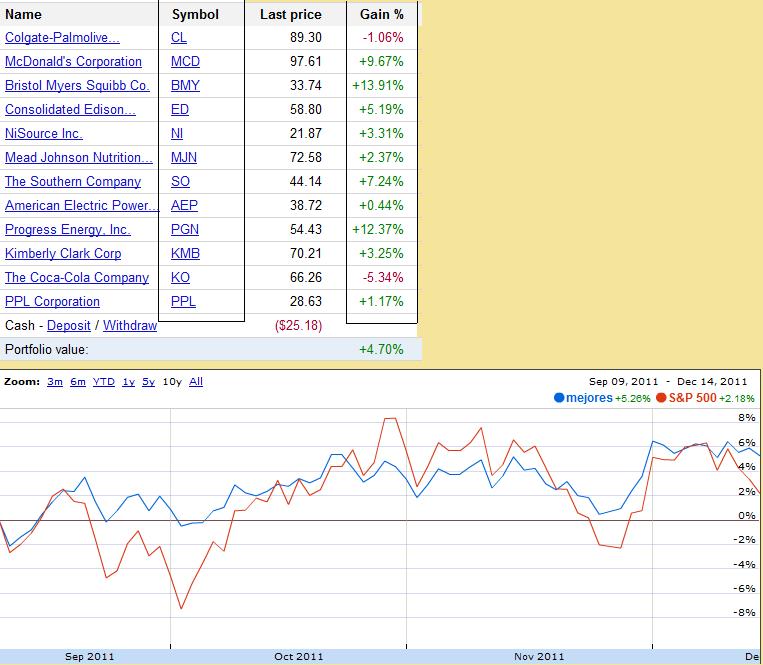This screenshot has height=665, width=763.
Task: Set chart zoom to All
Action: (196, 382)
